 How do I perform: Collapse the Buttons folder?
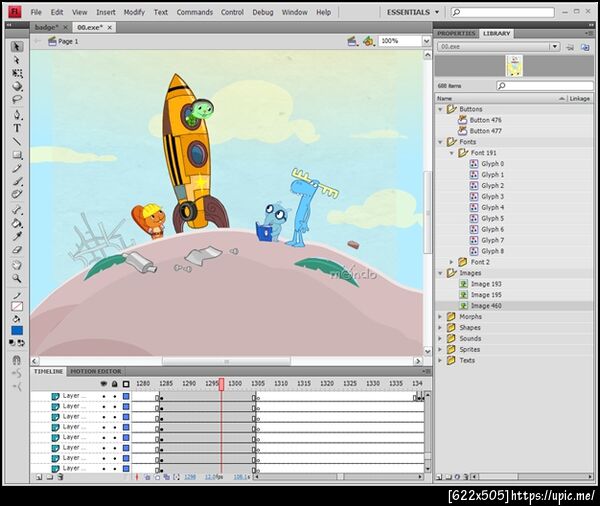point(440,109)
